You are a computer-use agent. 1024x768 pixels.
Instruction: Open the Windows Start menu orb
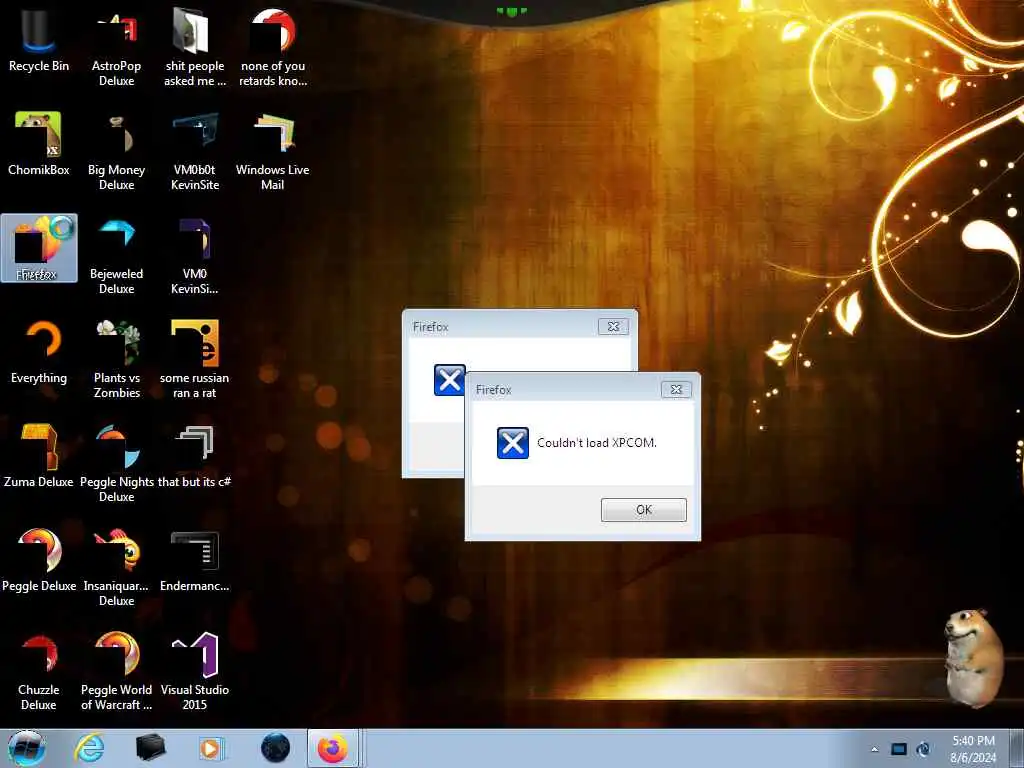coord(26,748)
